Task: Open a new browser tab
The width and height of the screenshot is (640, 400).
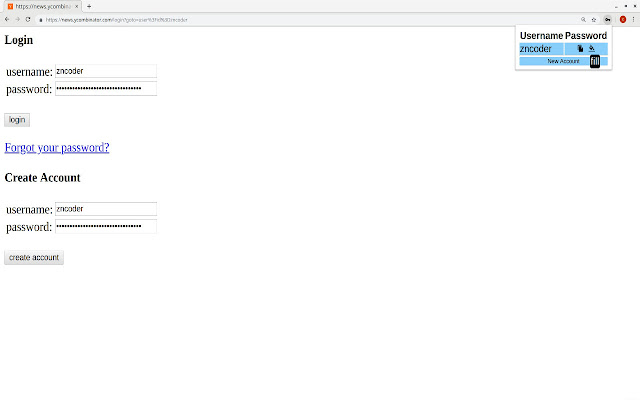Action: [89, 7]
